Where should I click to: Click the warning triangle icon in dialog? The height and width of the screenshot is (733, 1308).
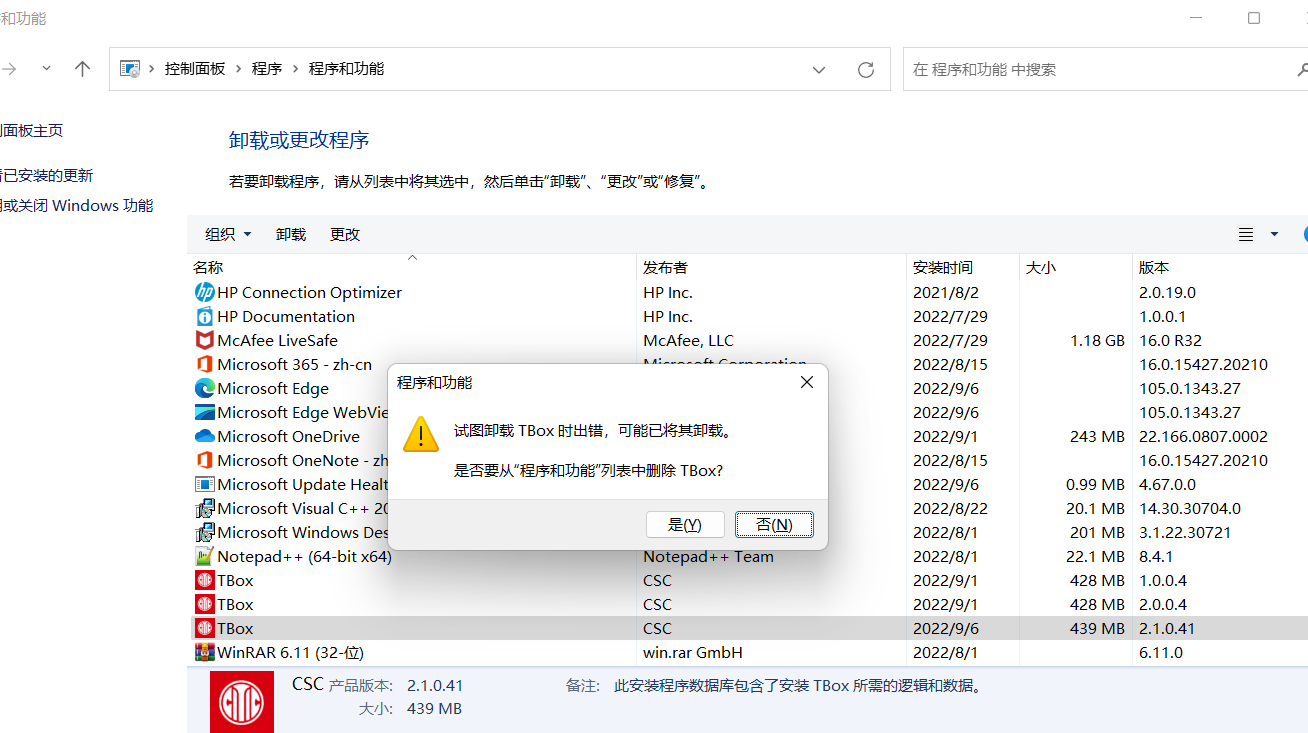click(x=421, y=435)
